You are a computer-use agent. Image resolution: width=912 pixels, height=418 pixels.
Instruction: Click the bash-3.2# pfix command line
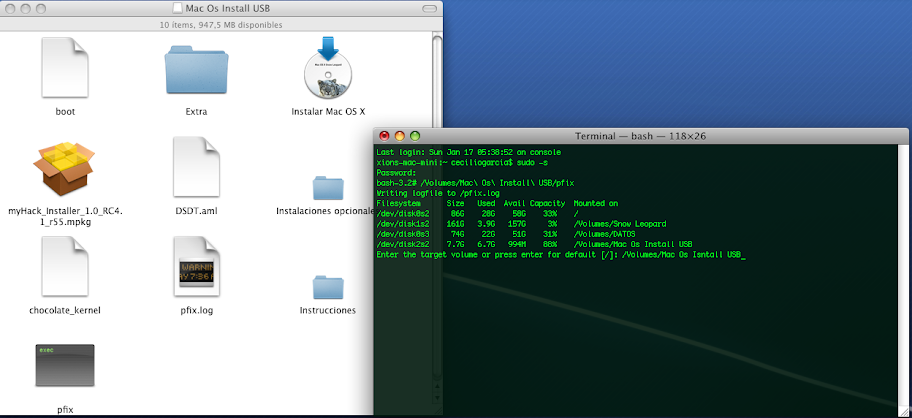coord(475,183)
